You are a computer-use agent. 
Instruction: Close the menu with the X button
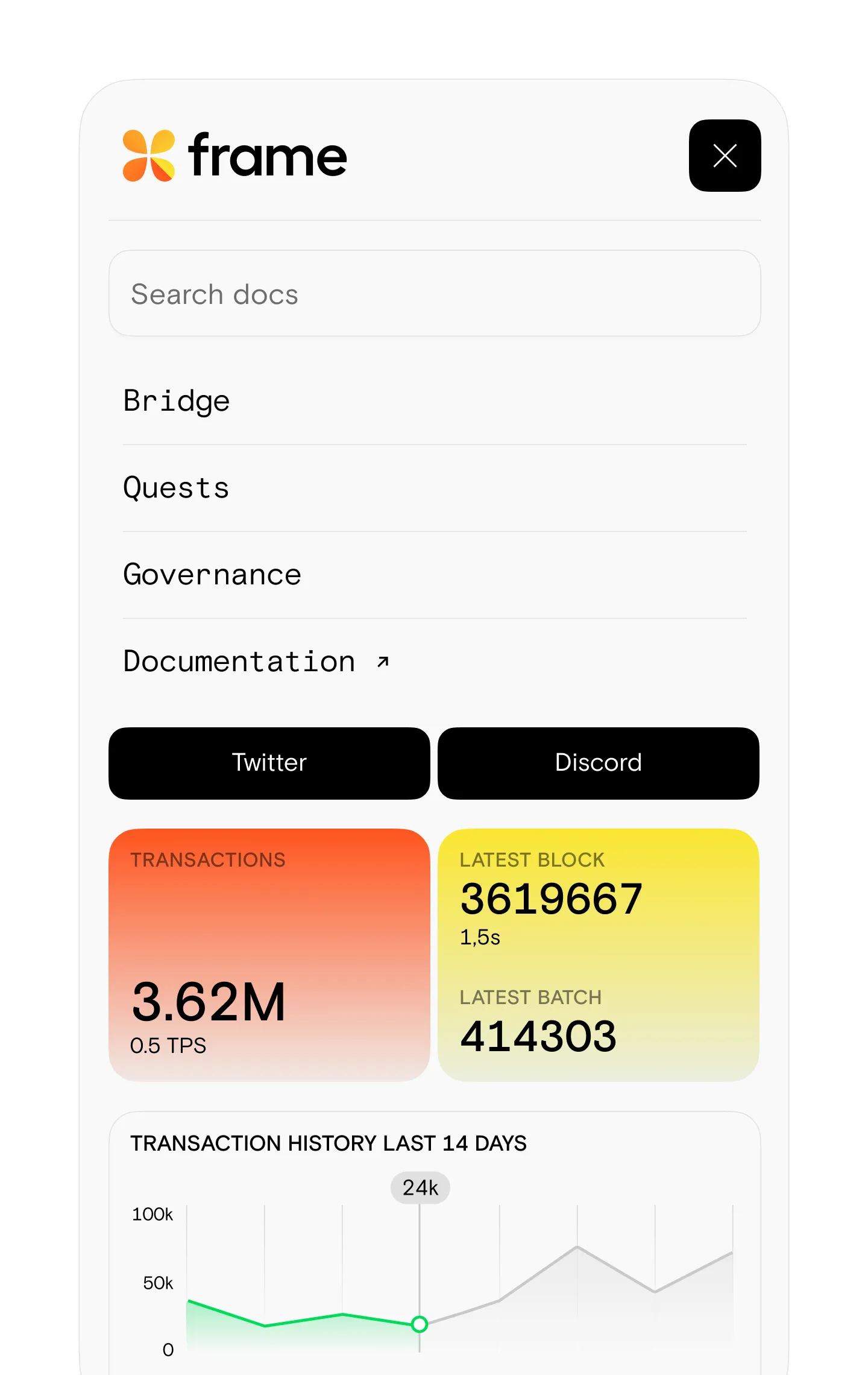click(725, 156)
